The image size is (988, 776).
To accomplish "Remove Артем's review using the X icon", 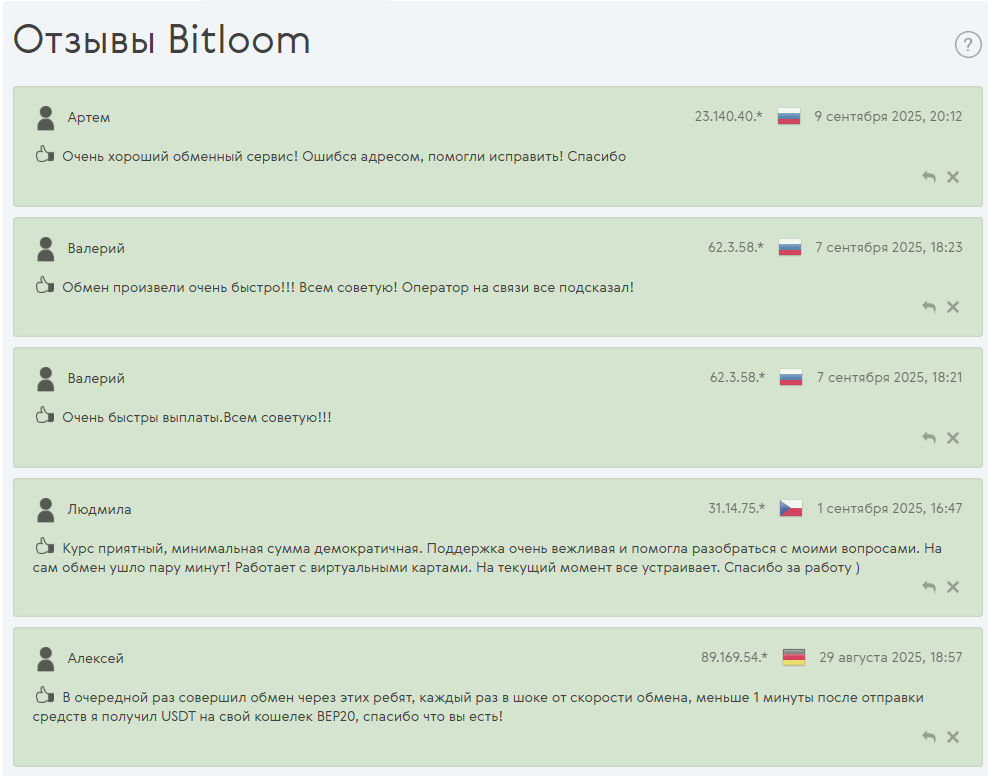I will tap(952, 176).
